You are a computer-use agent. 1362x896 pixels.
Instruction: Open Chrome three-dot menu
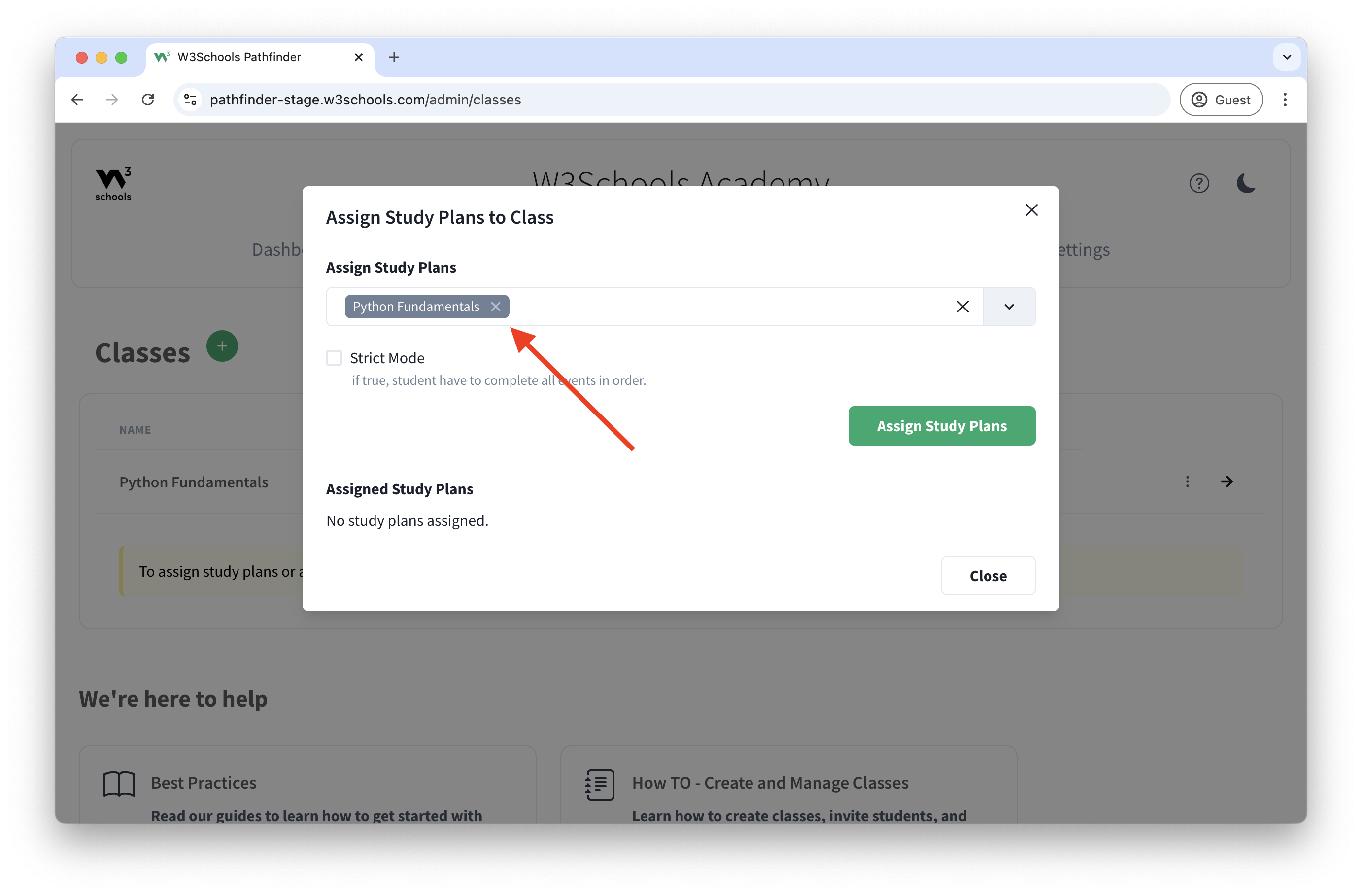(1285, 100)
